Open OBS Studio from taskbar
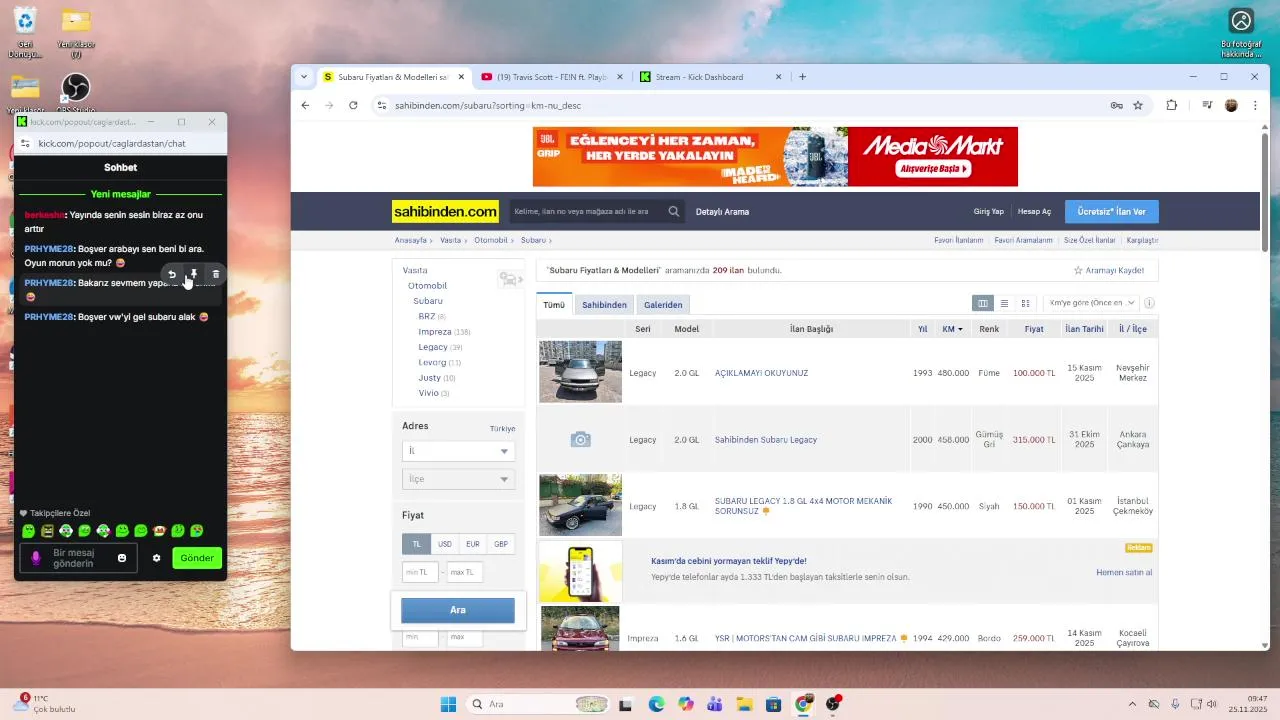1280x720 pixels. tap(834, 704)
